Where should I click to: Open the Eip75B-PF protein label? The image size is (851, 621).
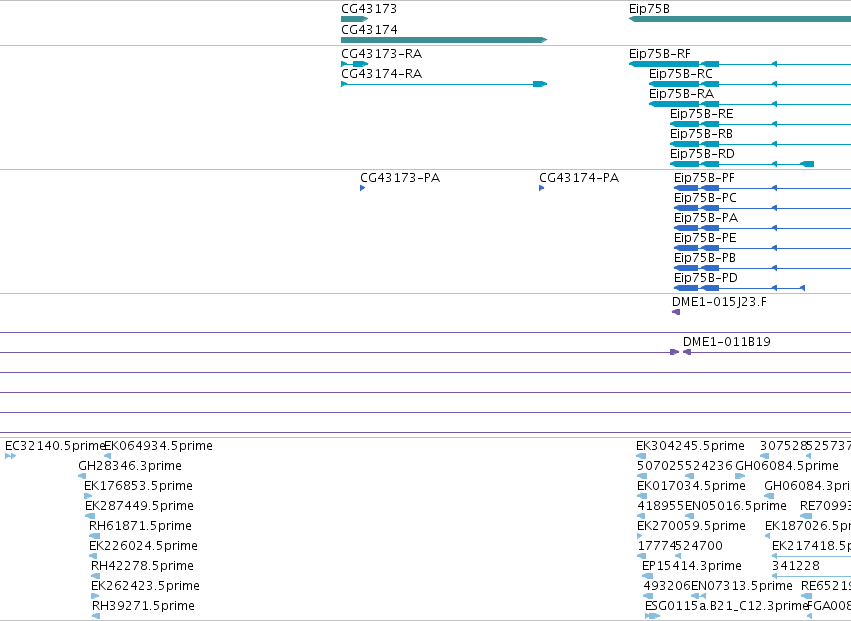704,178
